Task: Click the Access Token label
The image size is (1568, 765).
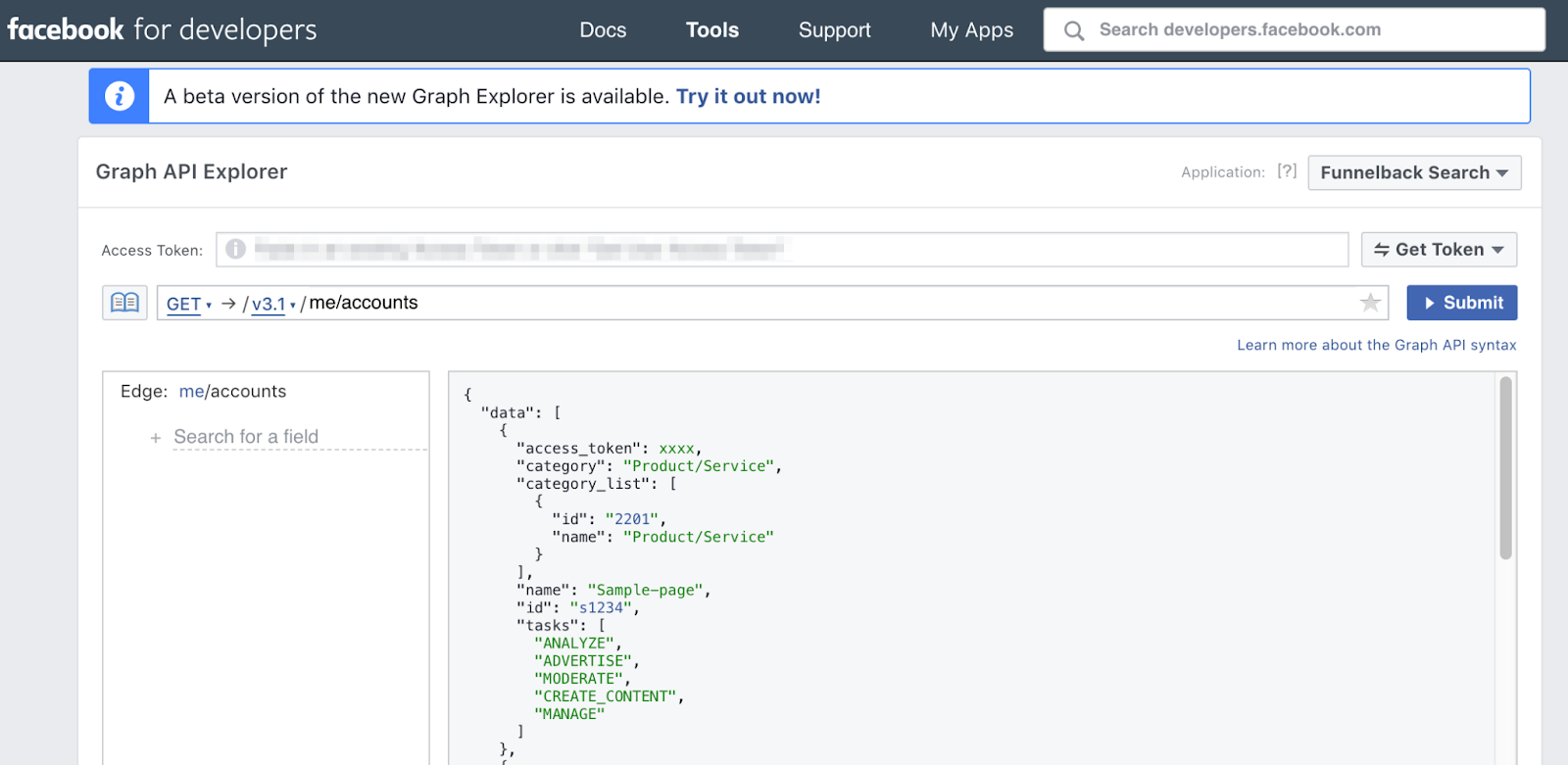Action: click(x=152, y=251)
